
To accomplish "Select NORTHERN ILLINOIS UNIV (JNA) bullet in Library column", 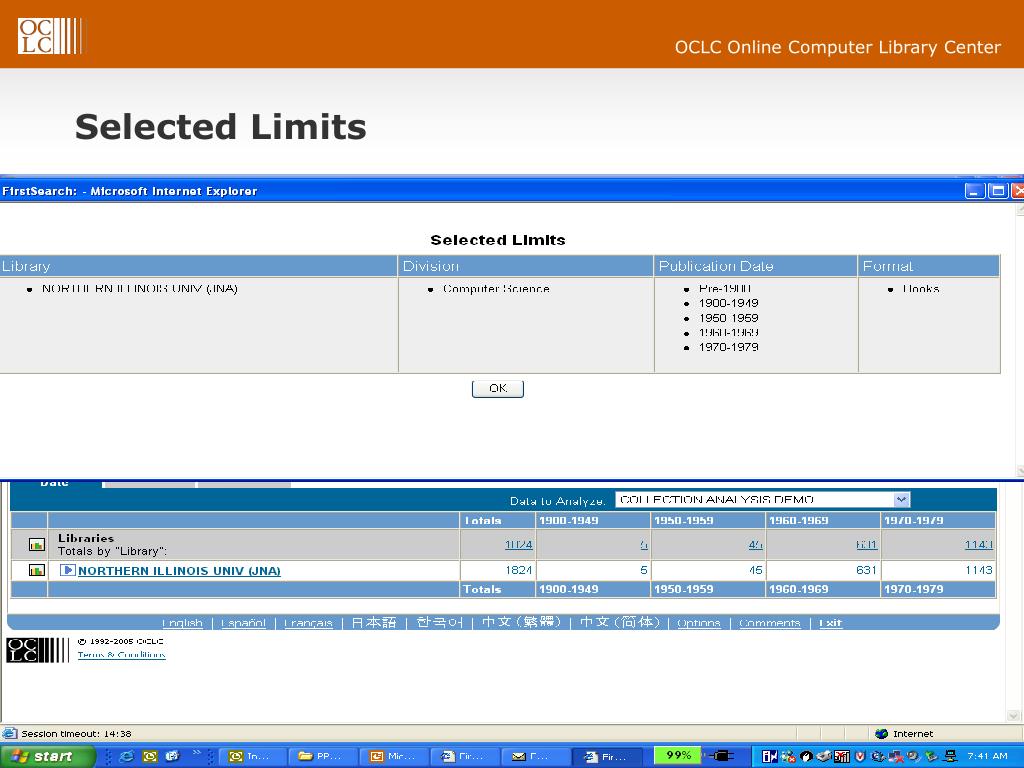I will pyautogui.click(x=139, y=289).
